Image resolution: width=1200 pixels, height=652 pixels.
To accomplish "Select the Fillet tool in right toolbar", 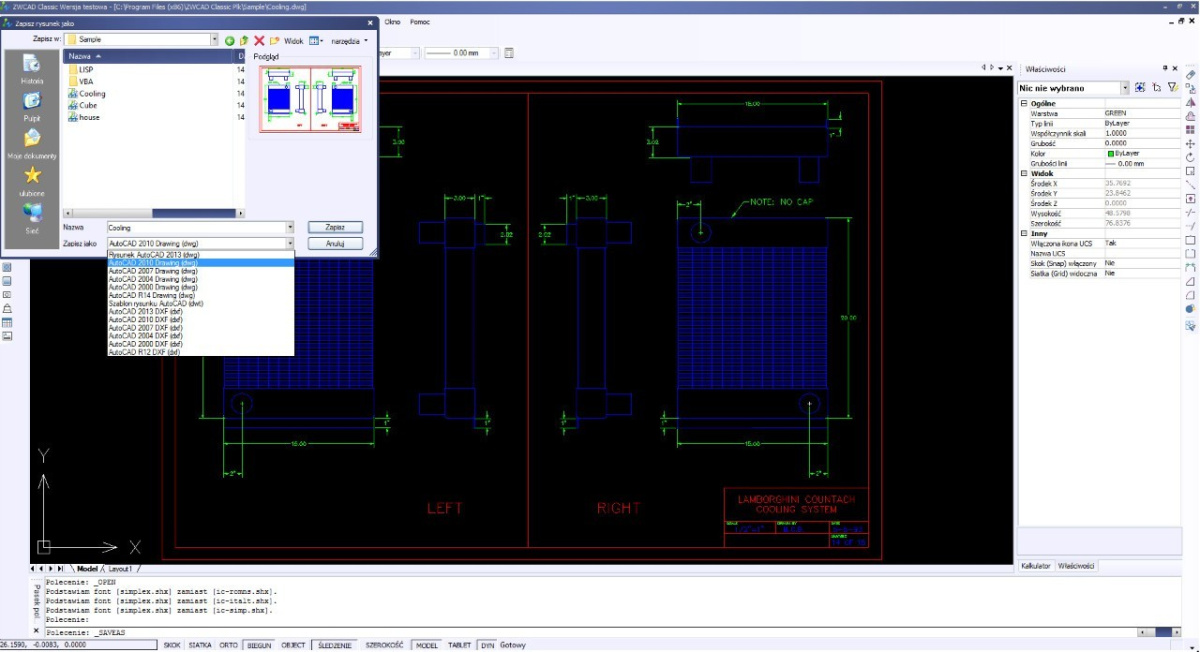I will tap(1190, 295).
